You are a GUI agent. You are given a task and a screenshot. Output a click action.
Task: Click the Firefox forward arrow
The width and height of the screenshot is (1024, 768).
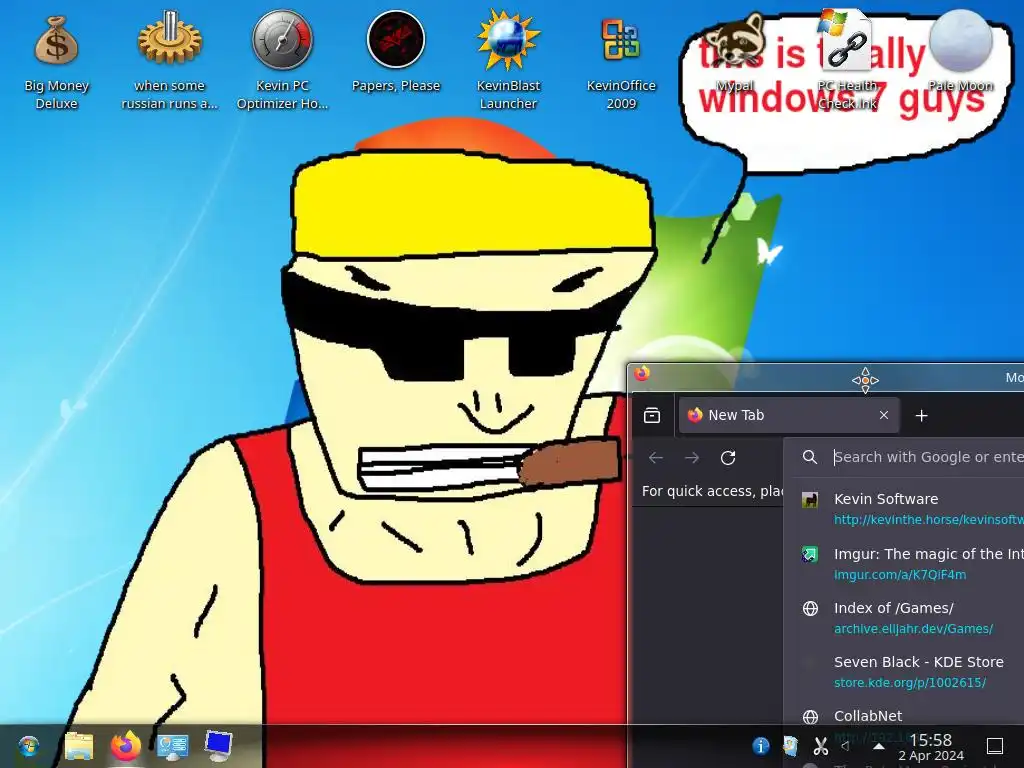pos(692,458)
